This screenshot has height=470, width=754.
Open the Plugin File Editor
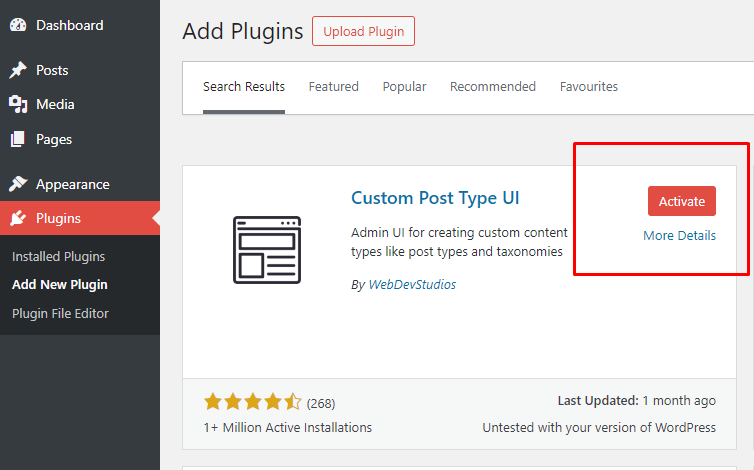tap(60, 314)
